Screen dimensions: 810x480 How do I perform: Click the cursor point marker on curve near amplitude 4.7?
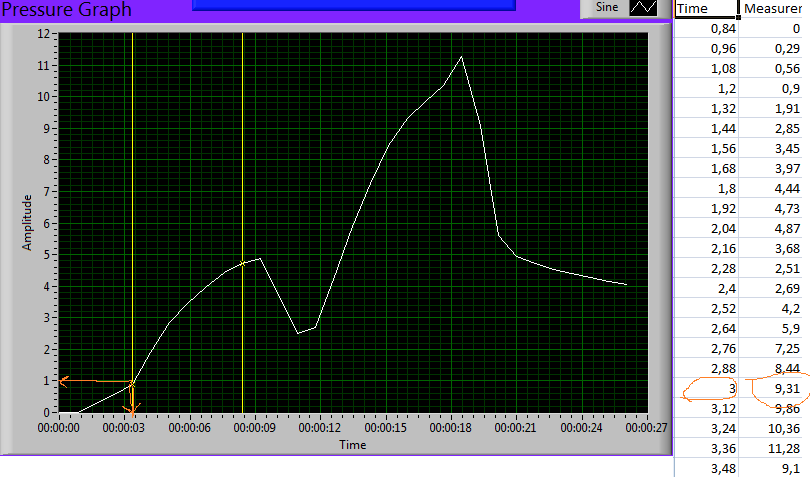click(x=242, y=264)
